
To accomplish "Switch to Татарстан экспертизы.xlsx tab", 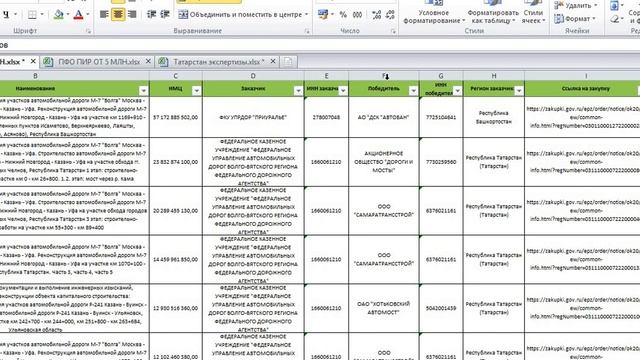I will click(x=218, y=62).
